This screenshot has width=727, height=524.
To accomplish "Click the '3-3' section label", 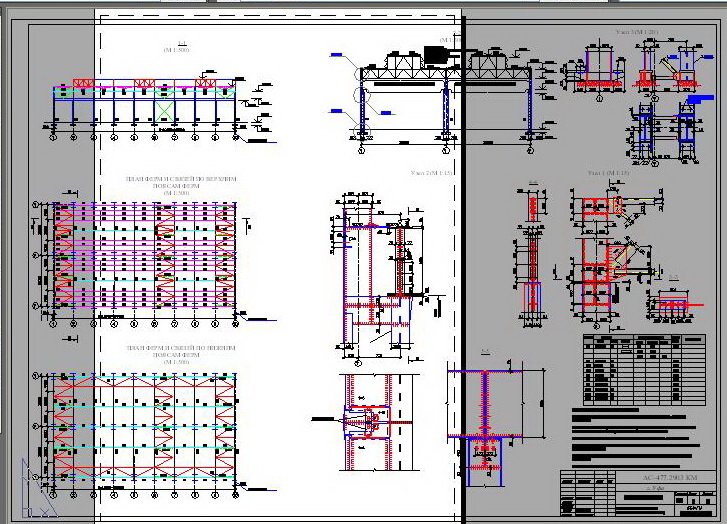I will coord(674,278).
